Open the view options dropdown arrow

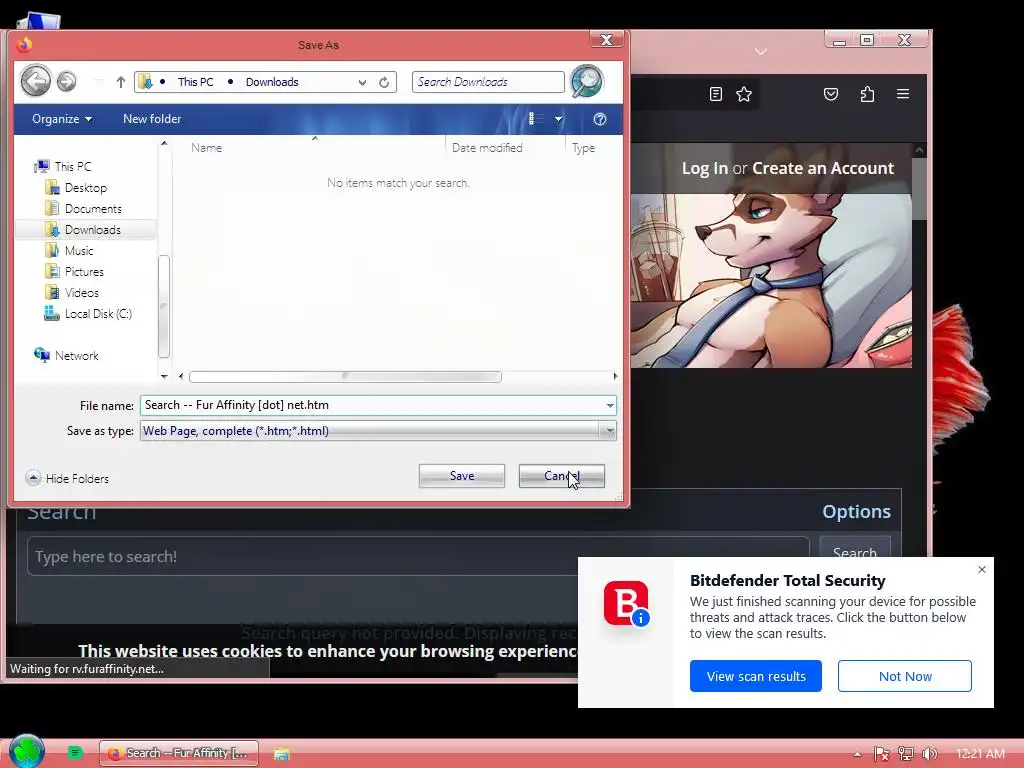[558, 119]
